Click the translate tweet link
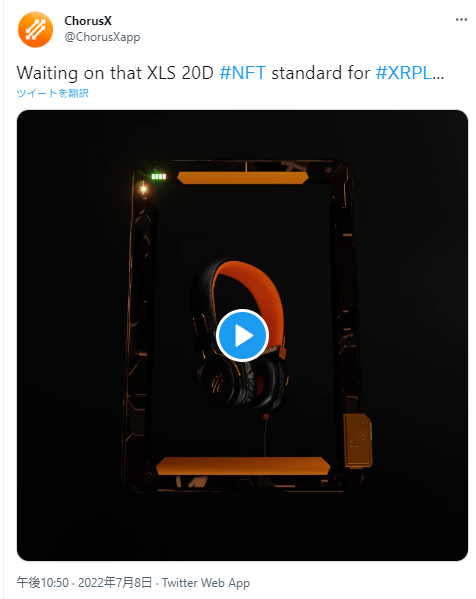 tap(52, 93)
